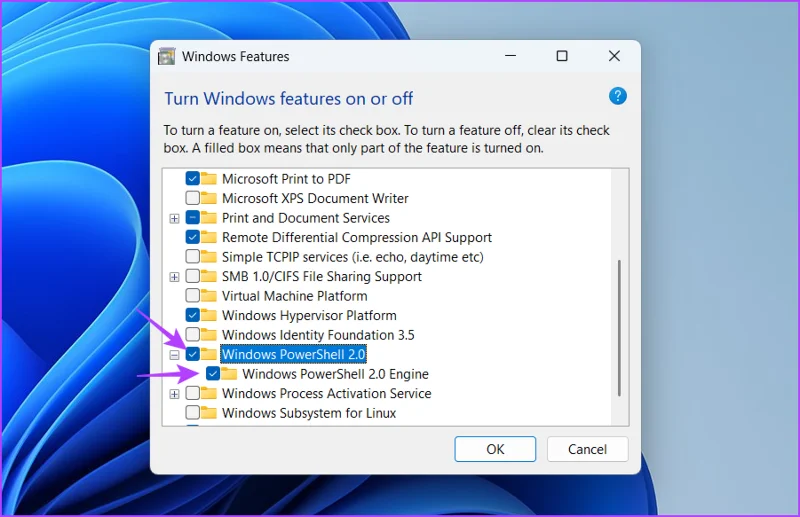The height and width of the screenshot is (517, 800).
Task: Click the Windows Features title bar icon
Action: [166, 57]
